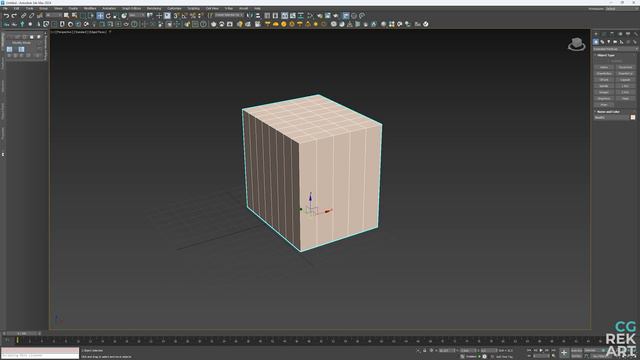The height and width of the screenshot is (360, 640).
Task: Activate the Select Object tool
Action: 66,16
